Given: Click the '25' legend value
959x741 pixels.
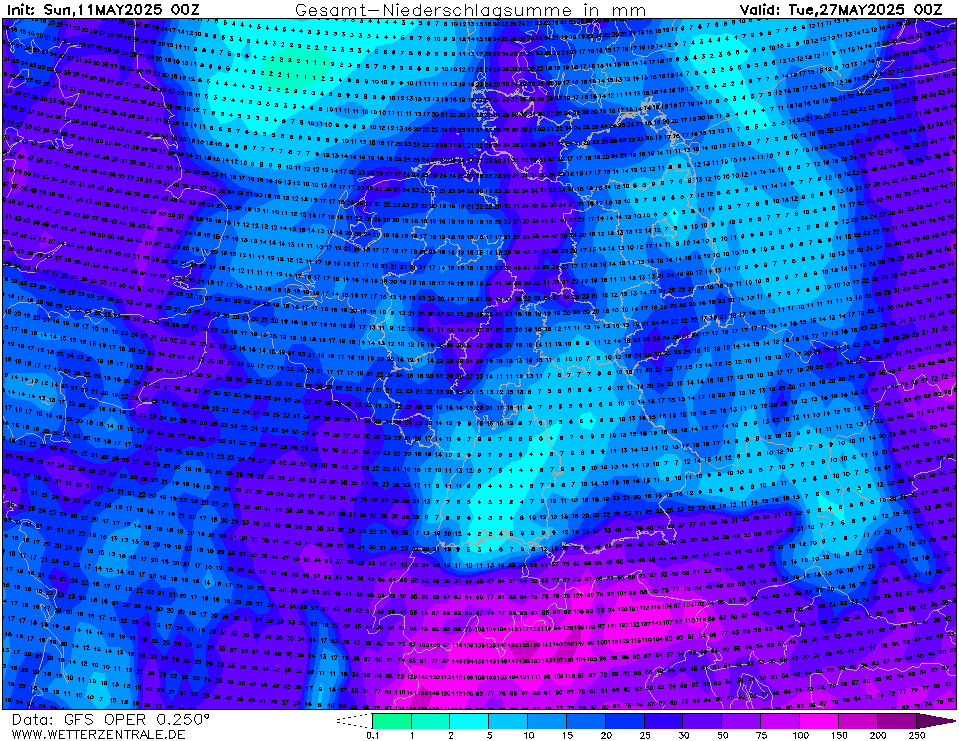Looking at the screenshot, I should click(644, 735).
